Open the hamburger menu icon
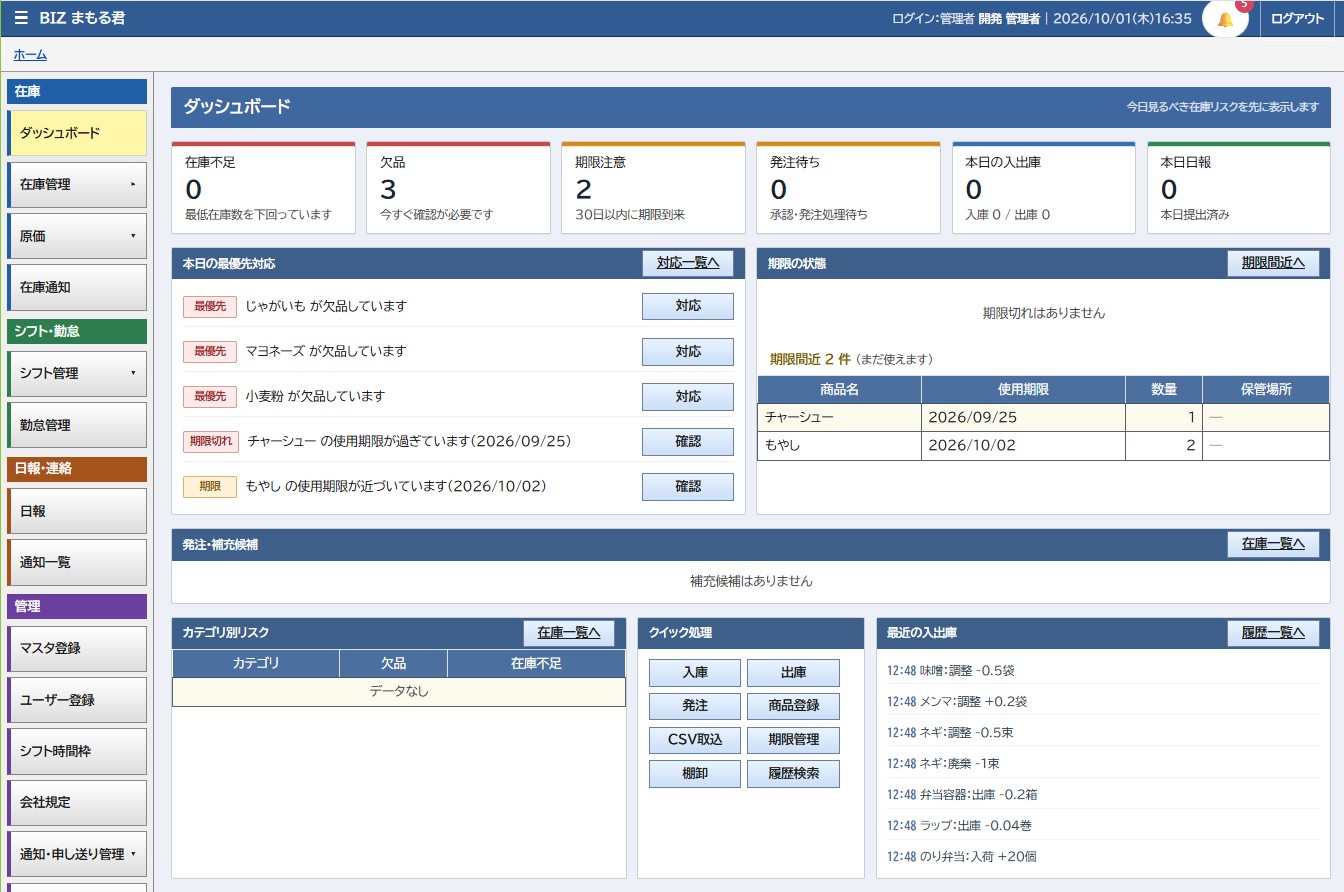Image resolution: width=1344 pixels, height=892 pixels. point(21,18)
